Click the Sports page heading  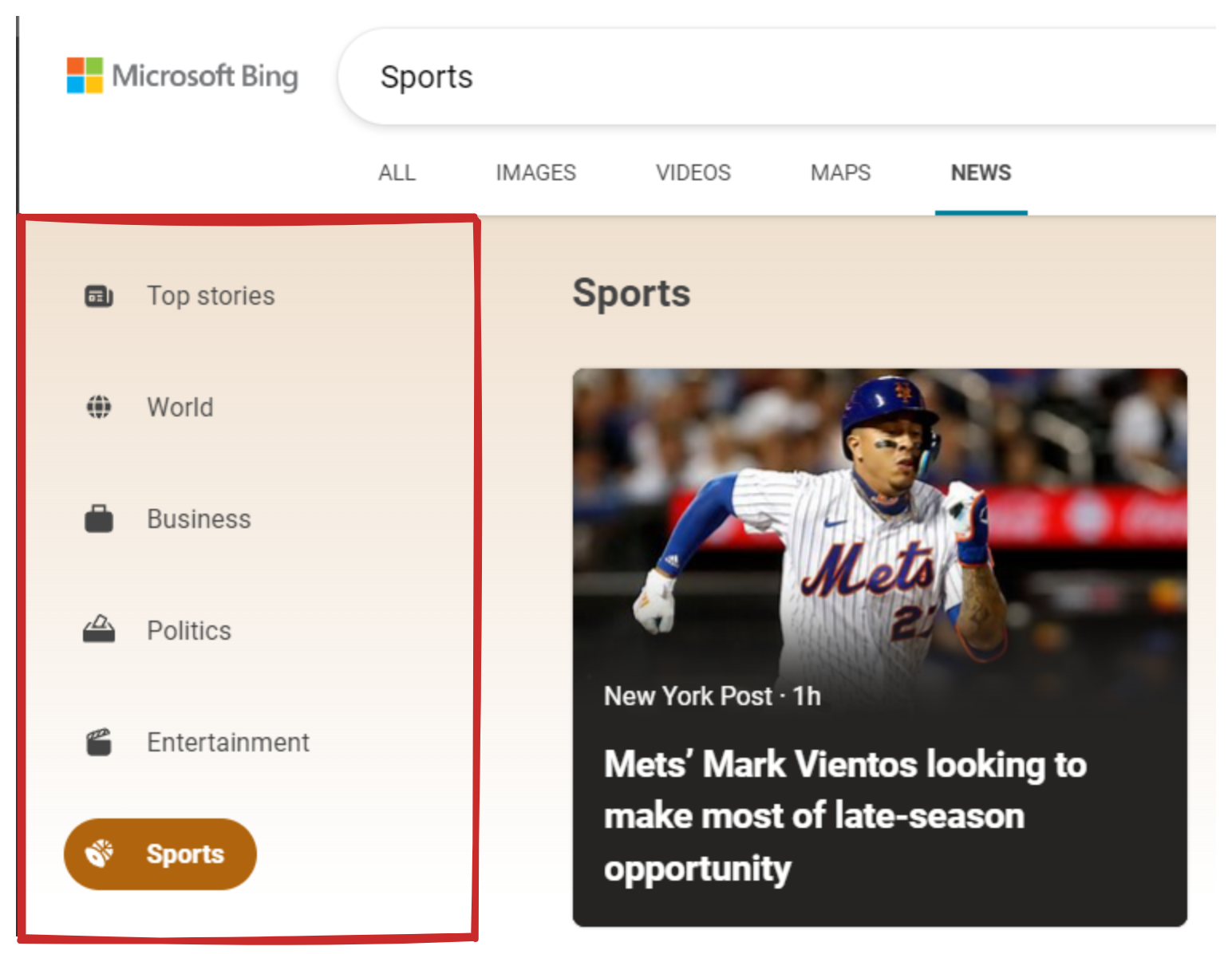click(631, 294)
